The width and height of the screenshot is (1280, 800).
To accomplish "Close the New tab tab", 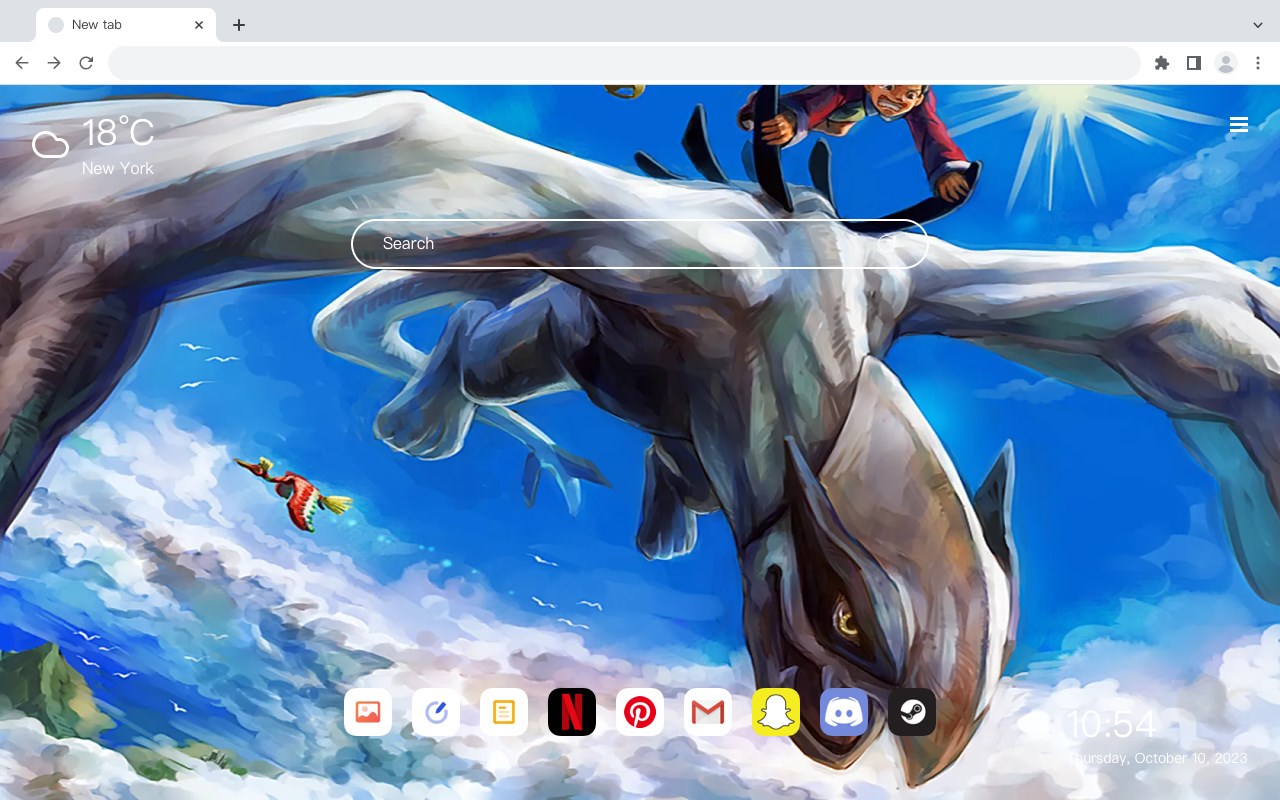I will click(199, 25).
